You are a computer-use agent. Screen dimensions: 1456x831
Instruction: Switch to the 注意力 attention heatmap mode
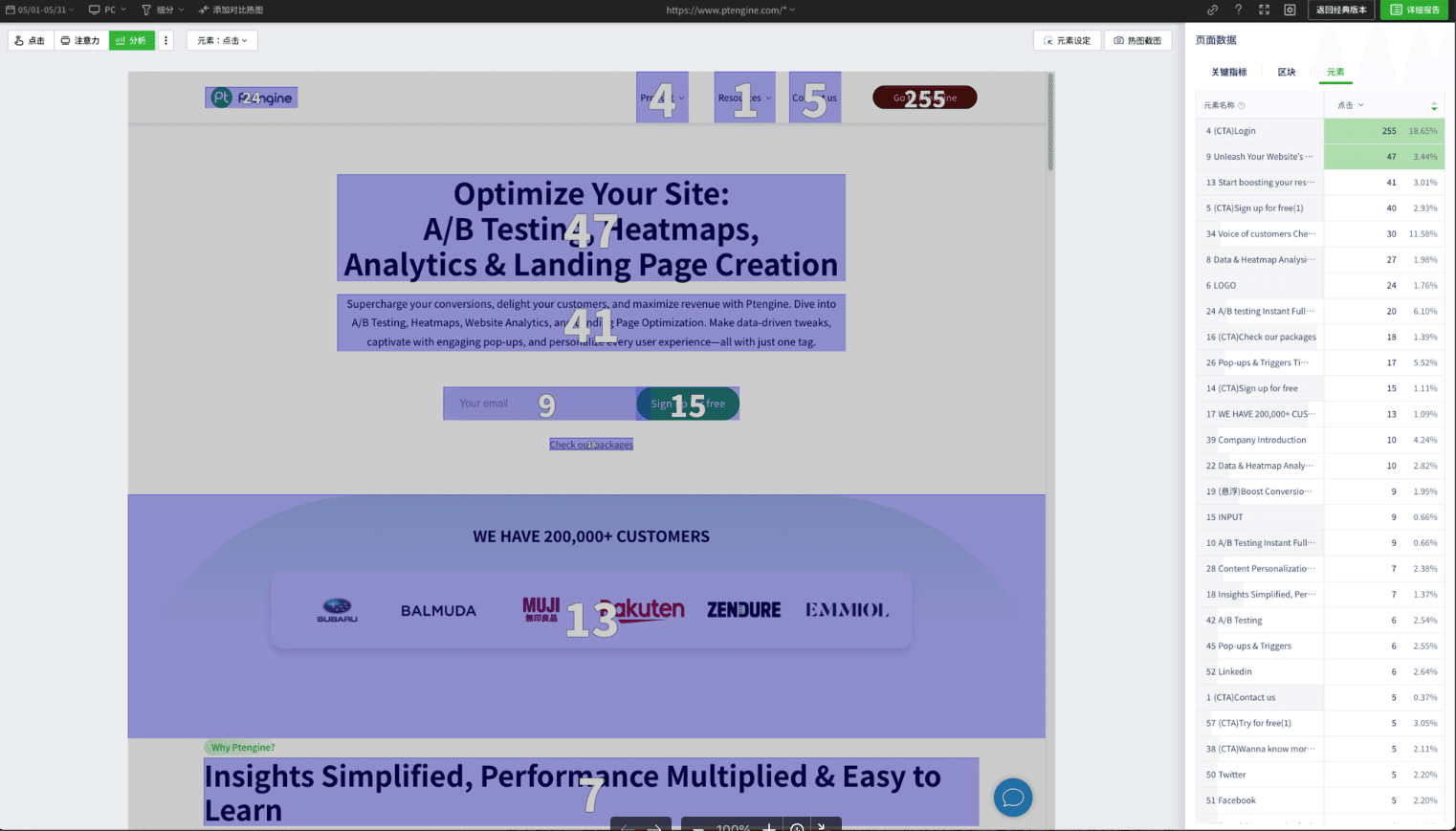pyautogui.click(x=81, y=40)
